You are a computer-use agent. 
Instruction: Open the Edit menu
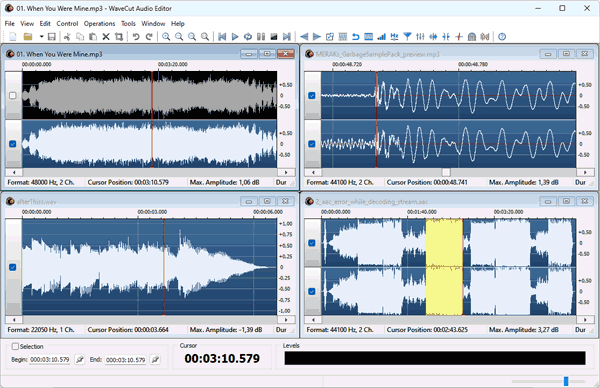45,23
